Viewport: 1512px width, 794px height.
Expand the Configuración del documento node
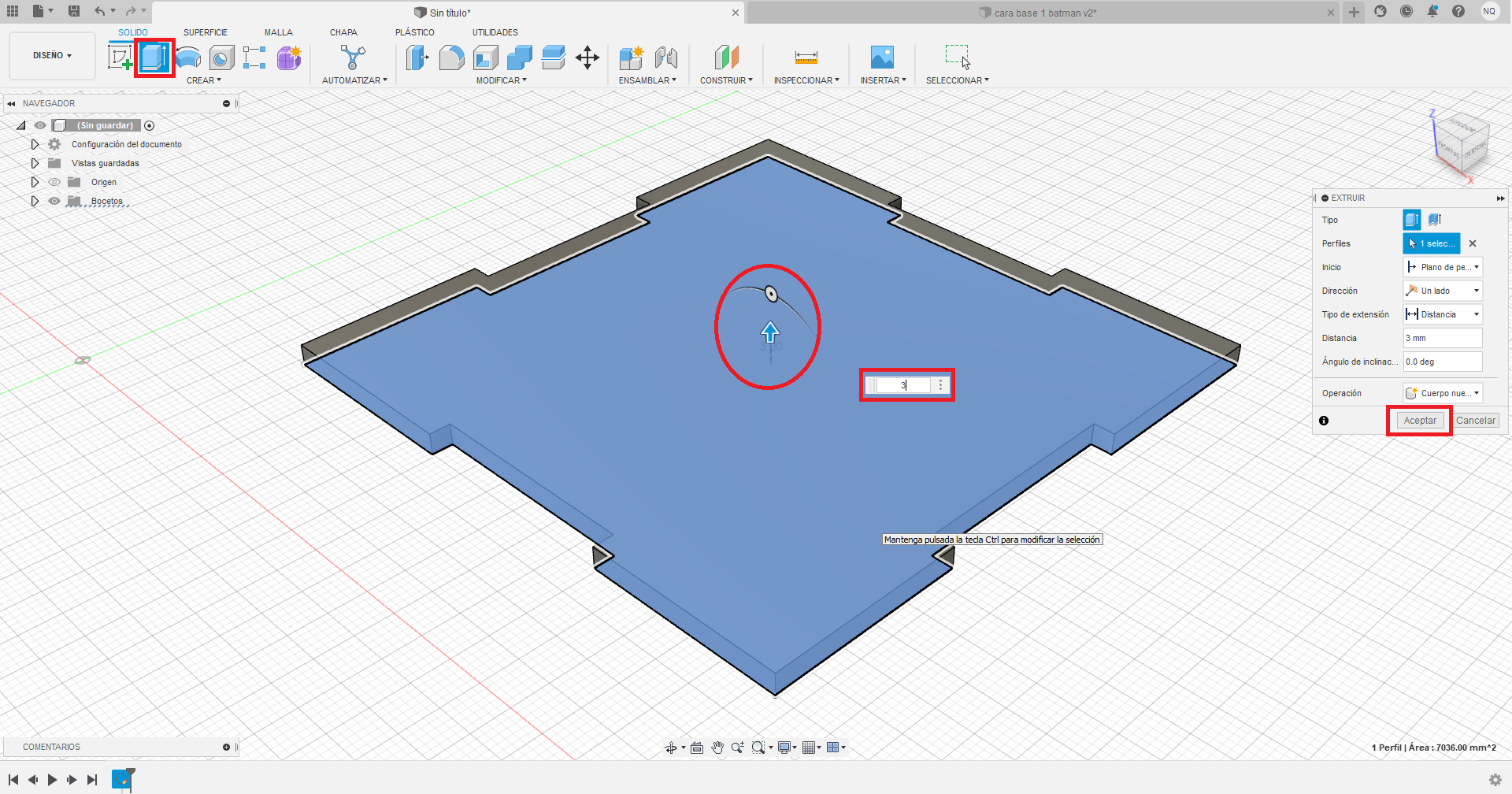35,144
